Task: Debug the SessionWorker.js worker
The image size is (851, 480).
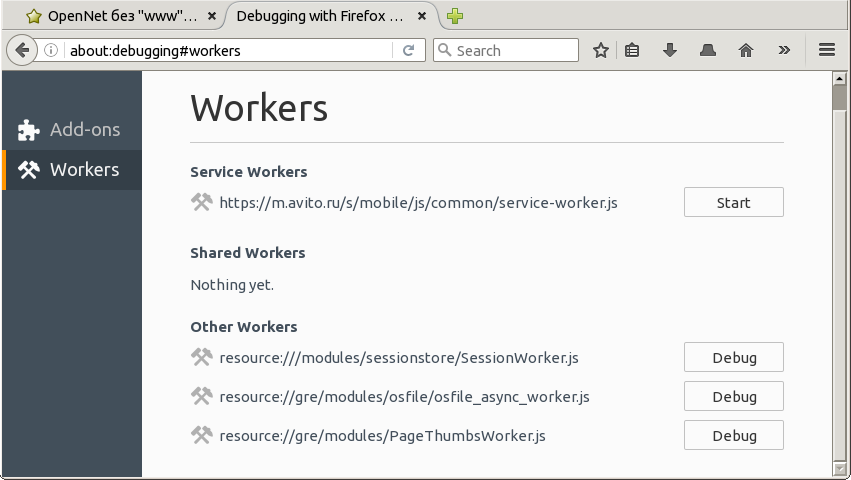Action: [733, 358]
